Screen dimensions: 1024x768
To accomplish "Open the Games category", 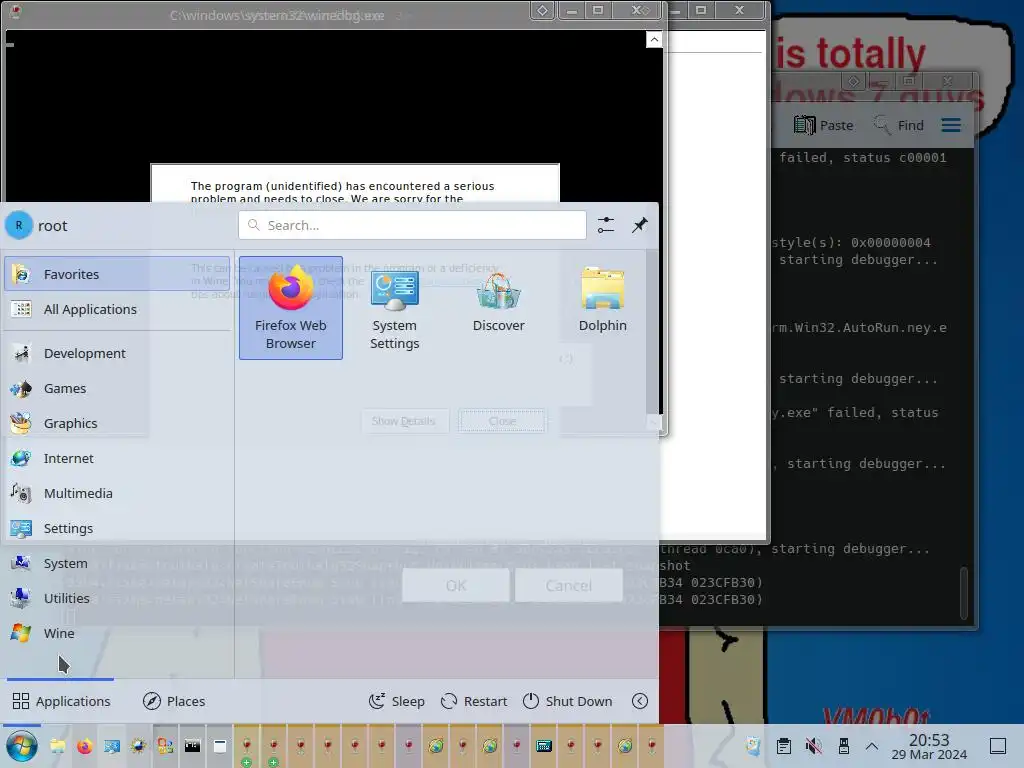I will (x=117, y=389).
